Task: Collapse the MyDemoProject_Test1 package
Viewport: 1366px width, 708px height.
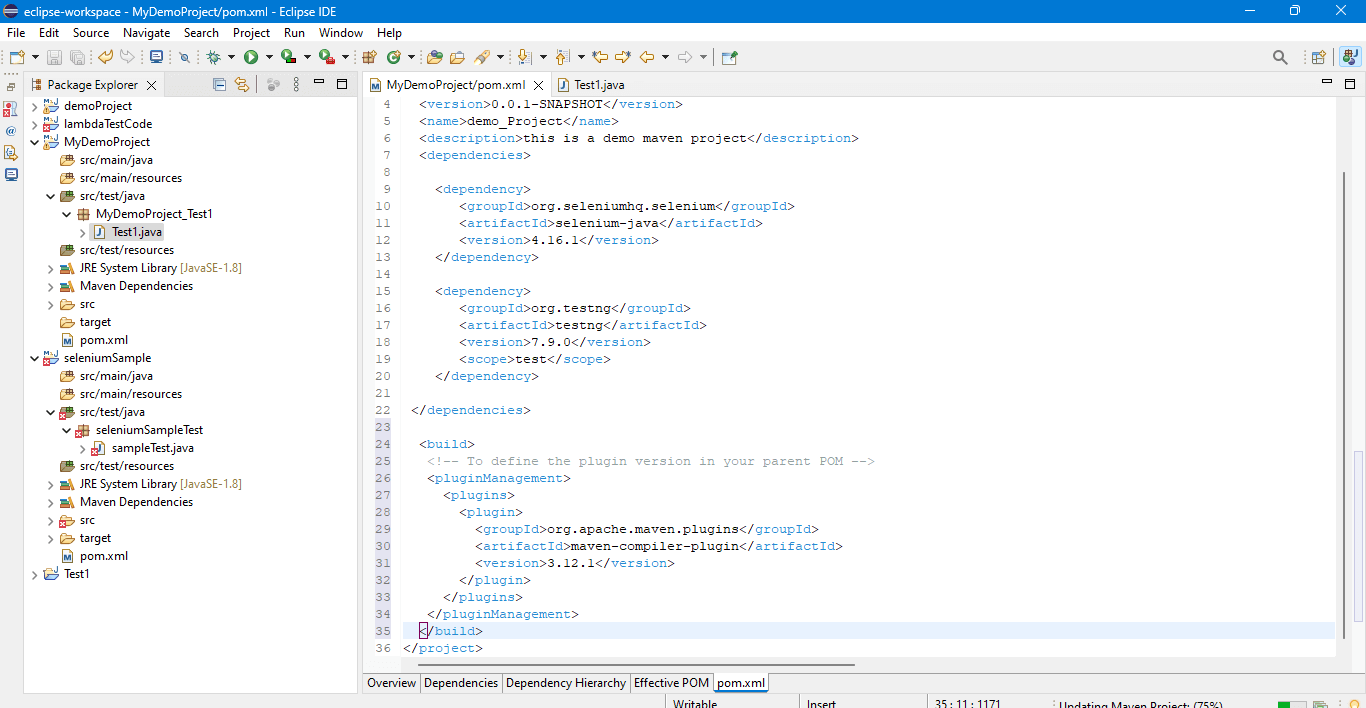Action: [x=67, y=214]
